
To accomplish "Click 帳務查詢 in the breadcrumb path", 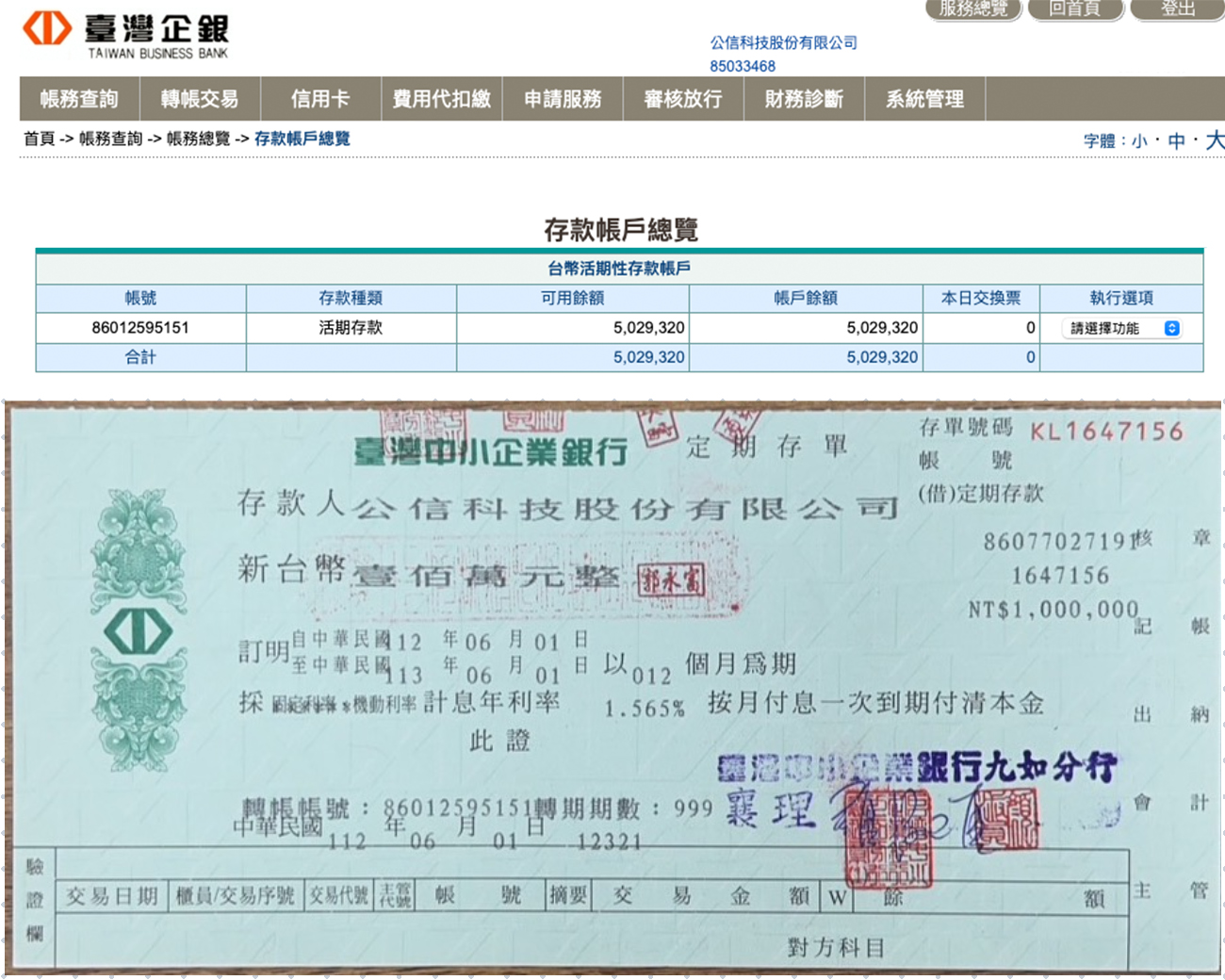I will [x=110, y=139].
